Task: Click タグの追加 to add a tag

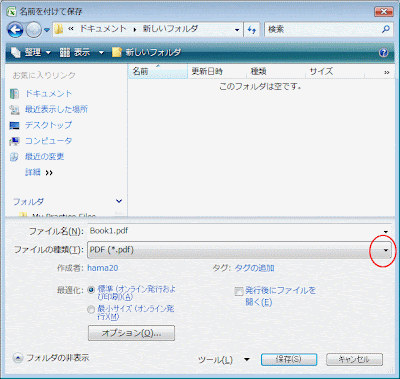Action: pyautogui.click(x=254, y=268)
